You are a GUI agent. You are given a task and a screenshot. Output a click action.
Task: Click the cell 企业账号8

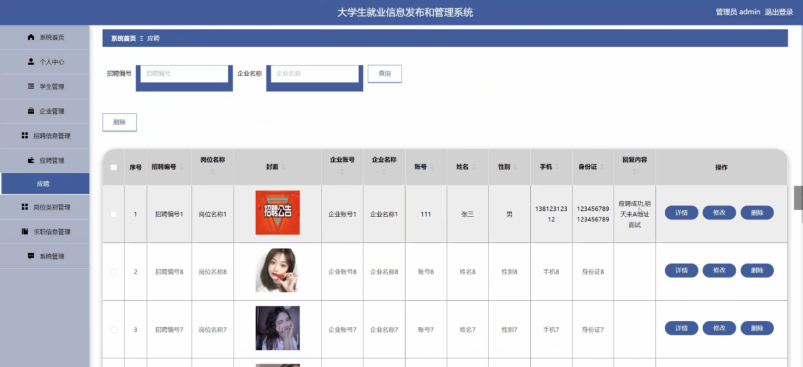343,272
